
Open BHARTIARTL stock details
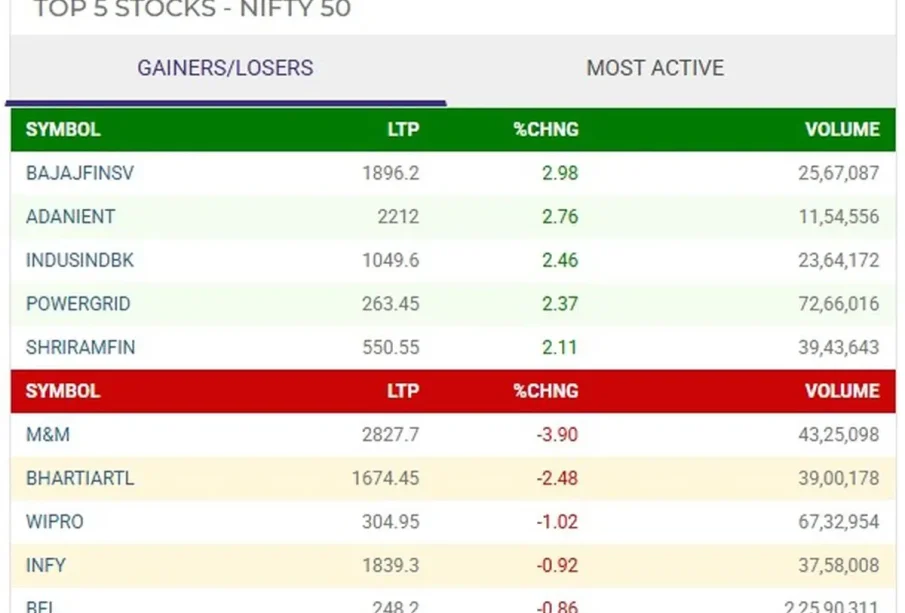pyautogui.click(x=80, y=478)
